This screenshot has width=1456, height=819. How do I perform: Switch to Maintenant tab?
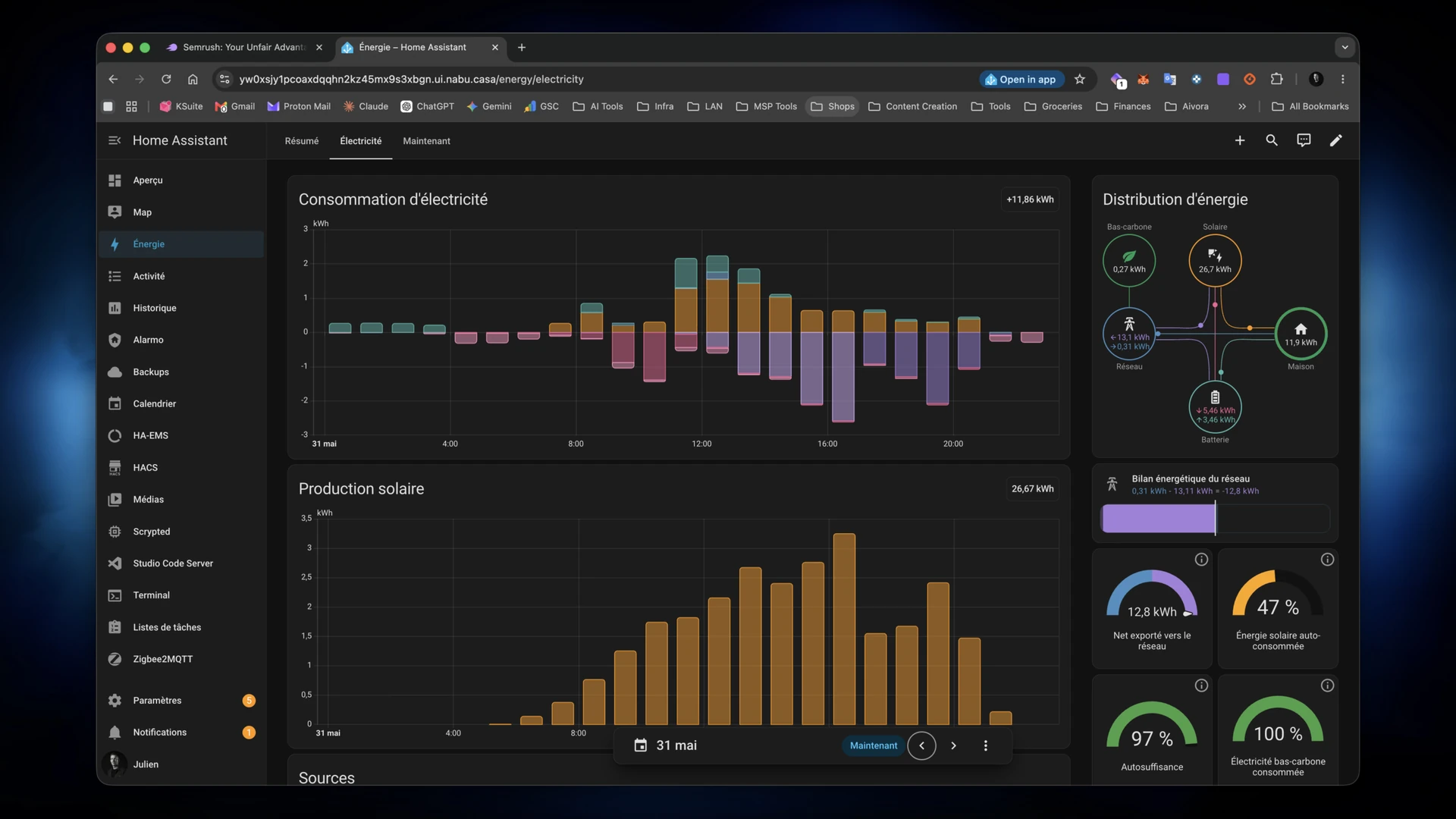pyautogui.click(x=426, y=141)
